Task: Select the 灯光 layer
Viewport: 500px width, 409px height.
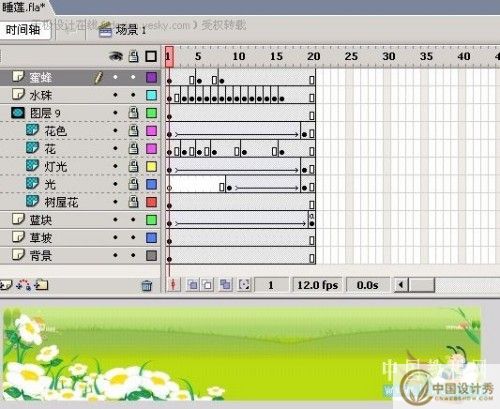Action: click(80, 166)
